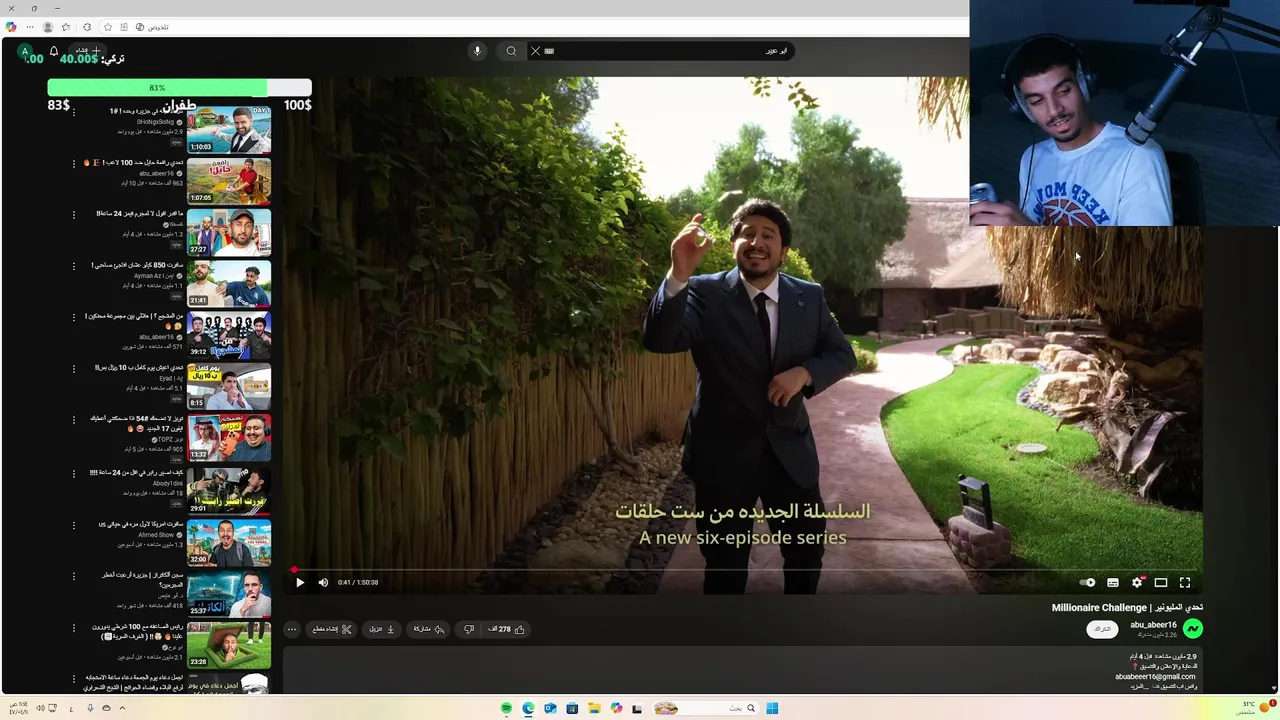Dislike the video with thumbs down

[469, 629]
